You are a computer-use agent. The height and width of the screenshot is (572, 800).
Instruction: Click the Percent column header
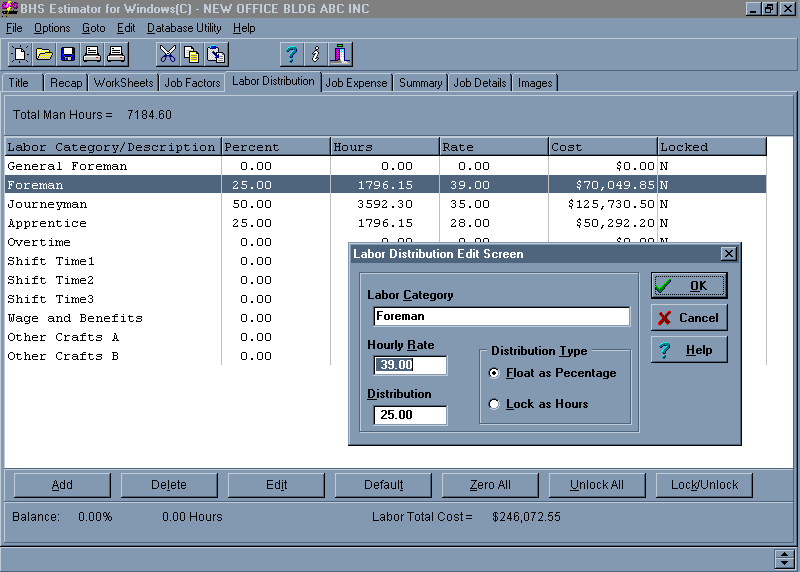pos(276,146)
